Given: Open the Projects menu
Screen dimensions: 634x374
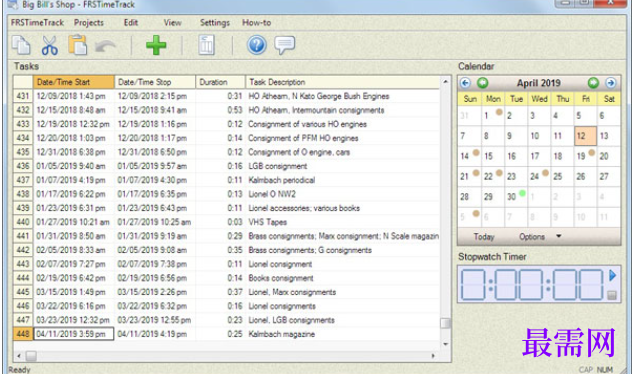Looking at the screenshot, I should (89, 23).
